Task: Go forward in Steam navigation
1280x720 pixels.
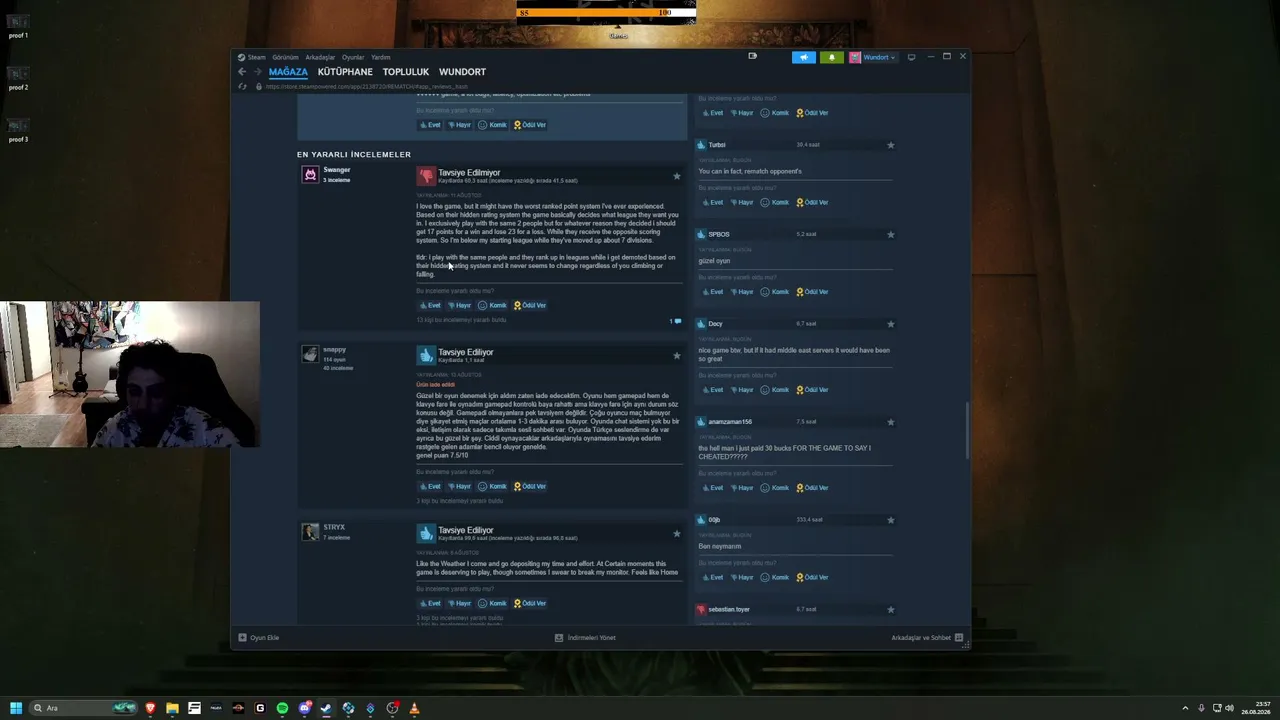Action: click(x=257, y=72)
